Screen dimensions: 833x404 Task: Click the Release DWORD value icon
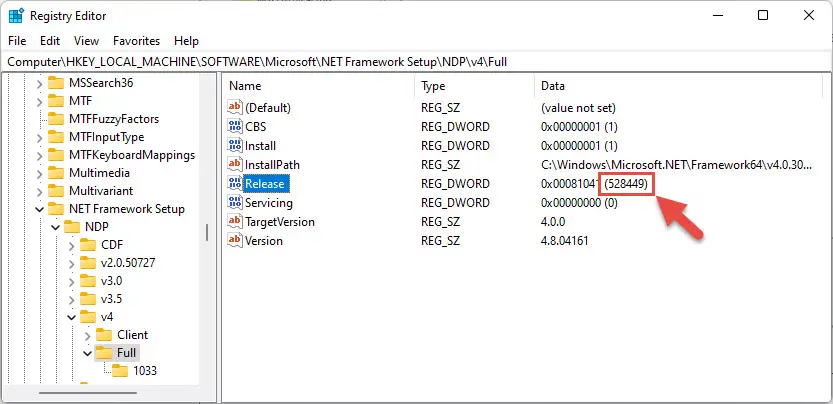pyautogui.click(x=235, y=184)
